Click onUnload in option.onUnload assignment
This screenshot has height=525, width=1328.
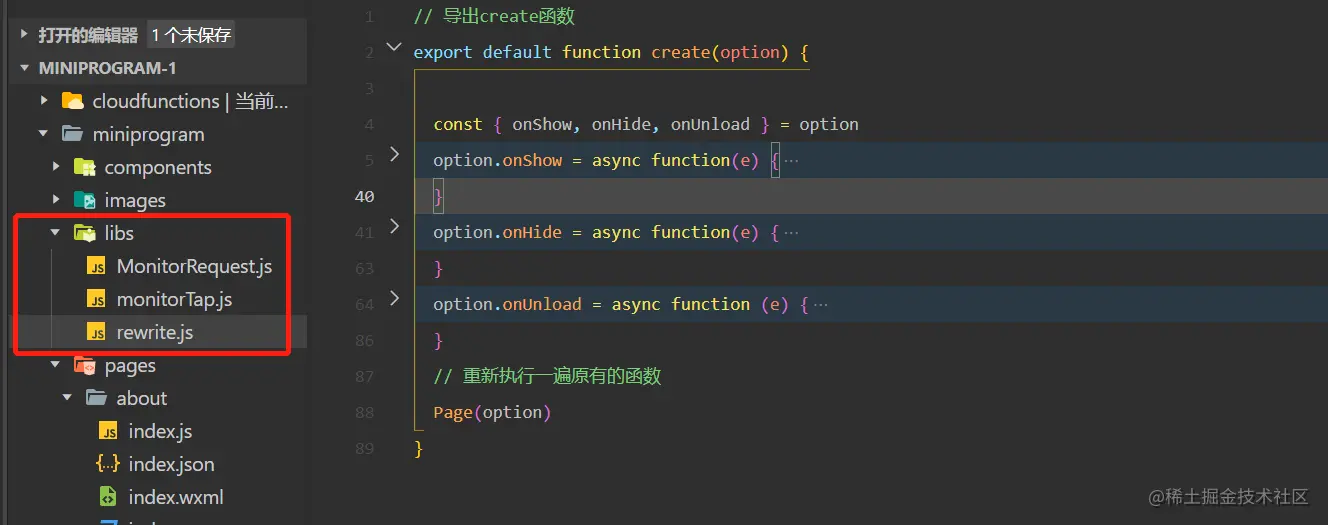pos(542,304)
